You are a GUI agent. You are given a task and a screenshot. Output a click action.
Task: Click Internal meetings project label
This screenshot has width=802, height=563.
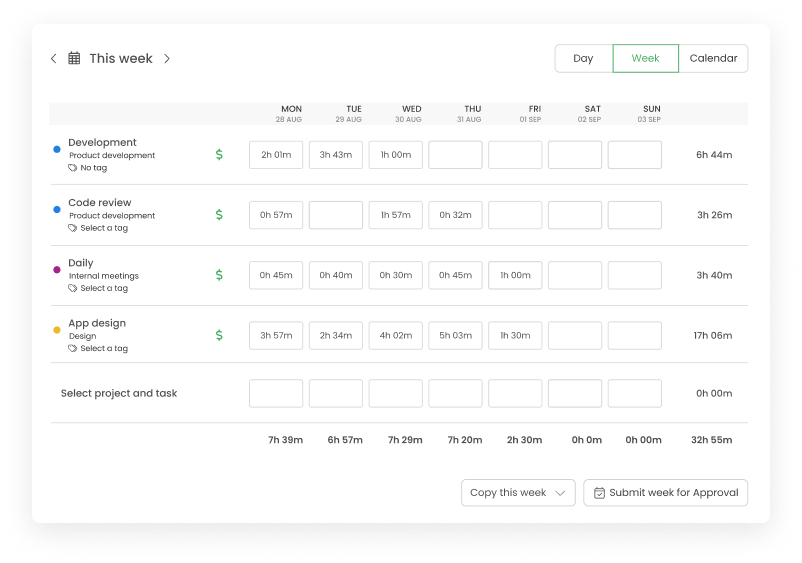point(104,276)
